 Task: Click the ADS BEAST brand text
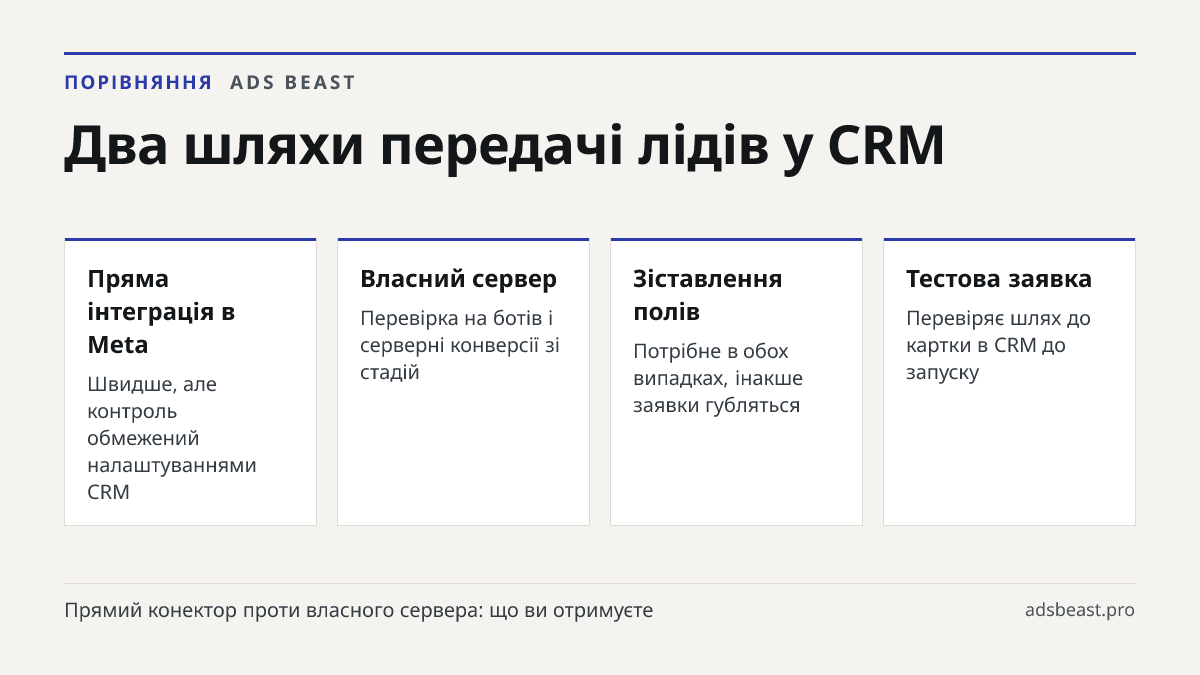point(293,83)
